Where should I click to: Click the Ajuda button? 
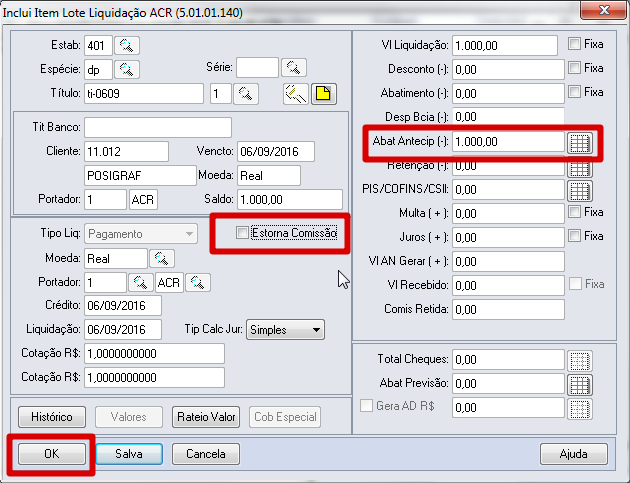574,454
